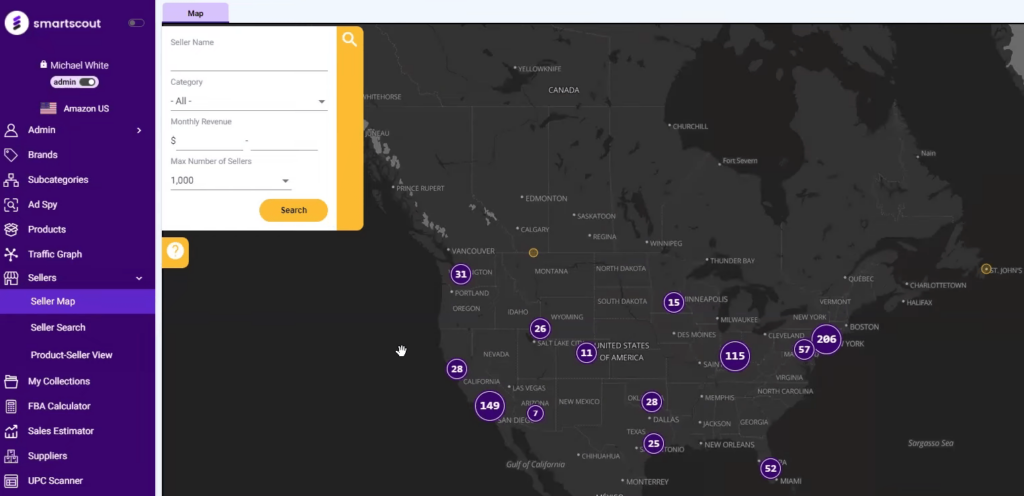
Task: Switch to the Map tab
Action: [195, 13]
